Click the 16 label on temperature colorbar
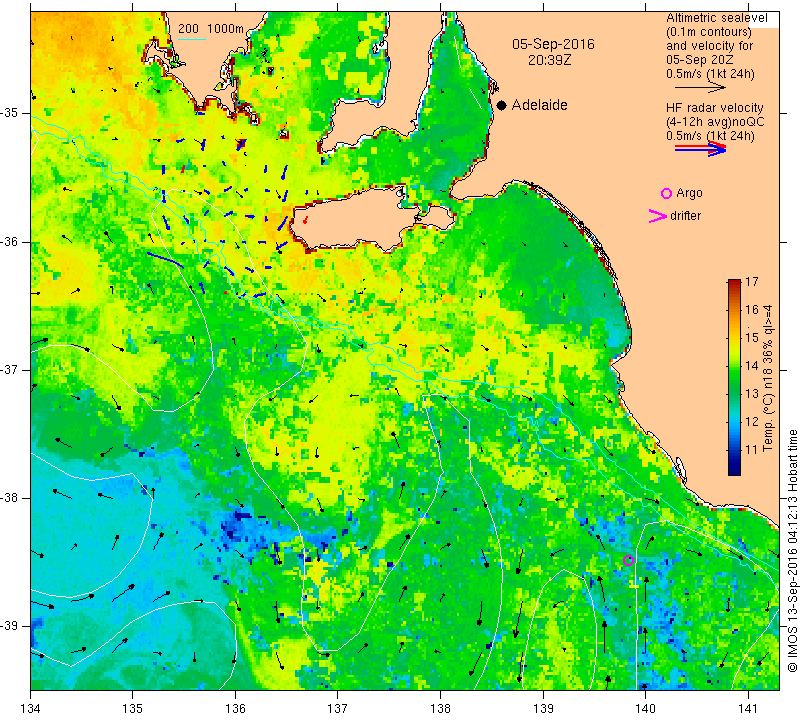This screenshot has width=800, height=720. 752,310
